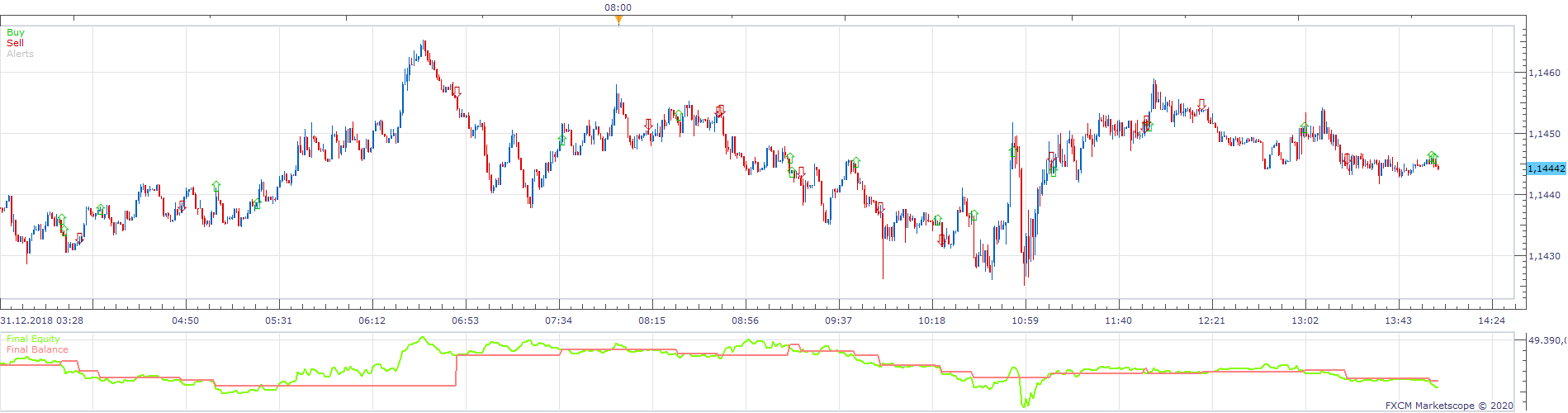Click the 1,1460 price axis label

point(1544,73)
